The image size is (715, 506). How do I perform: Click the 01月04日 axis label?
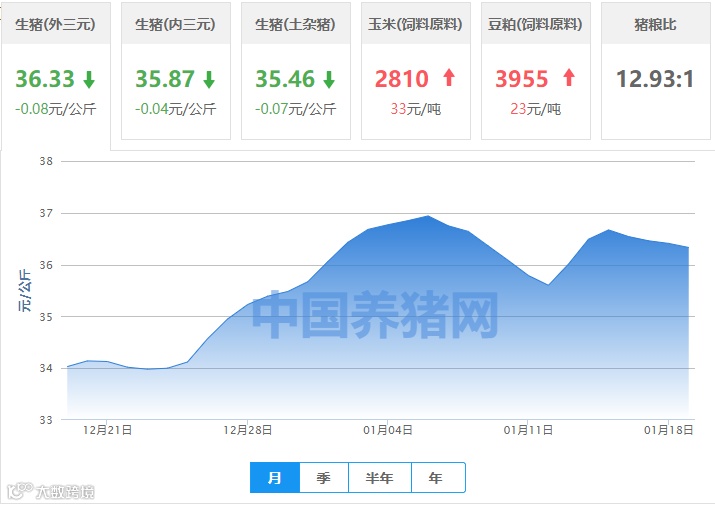coord(388,430)
